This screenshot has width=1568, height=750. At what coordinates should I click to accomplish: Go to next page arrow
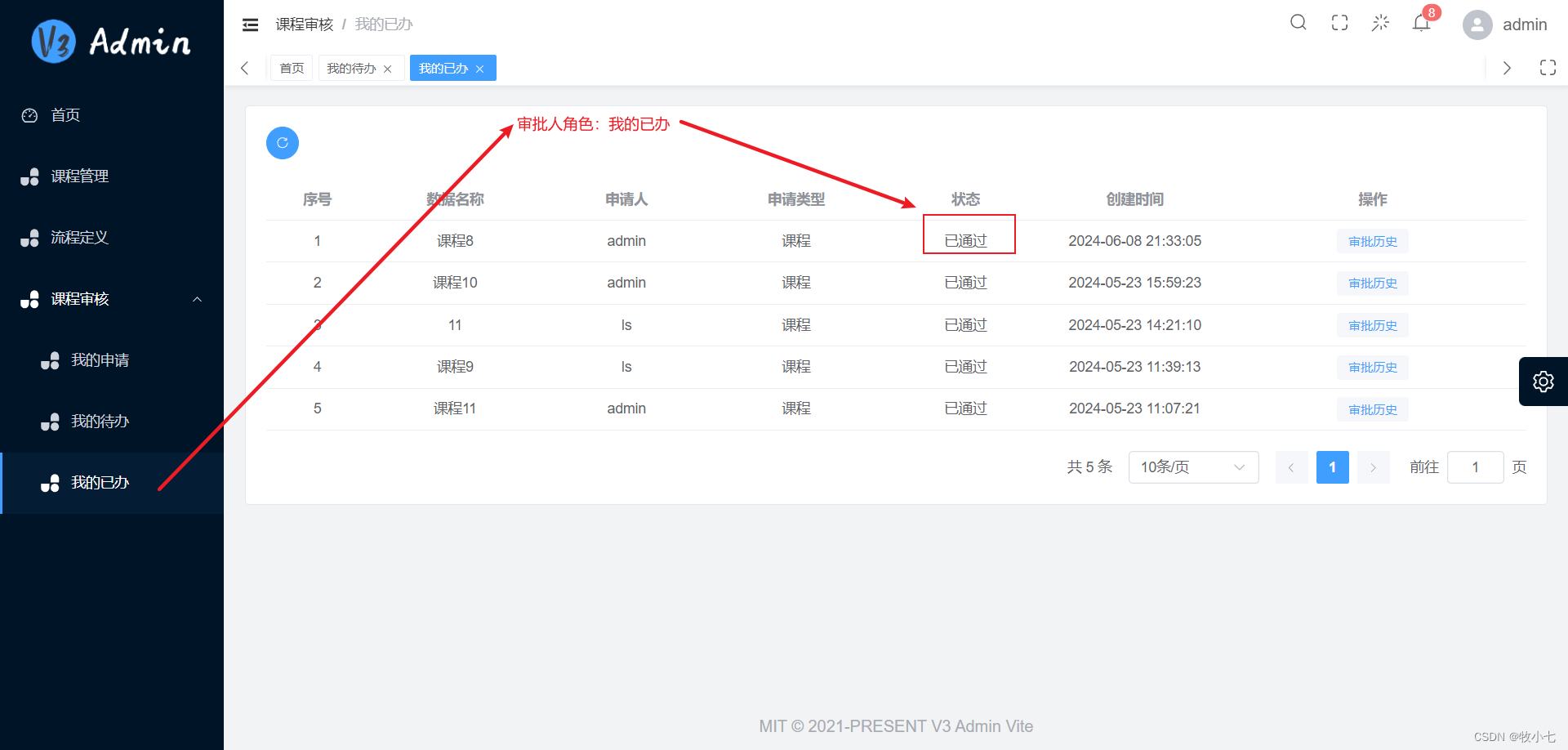(x=1373, y=467)
